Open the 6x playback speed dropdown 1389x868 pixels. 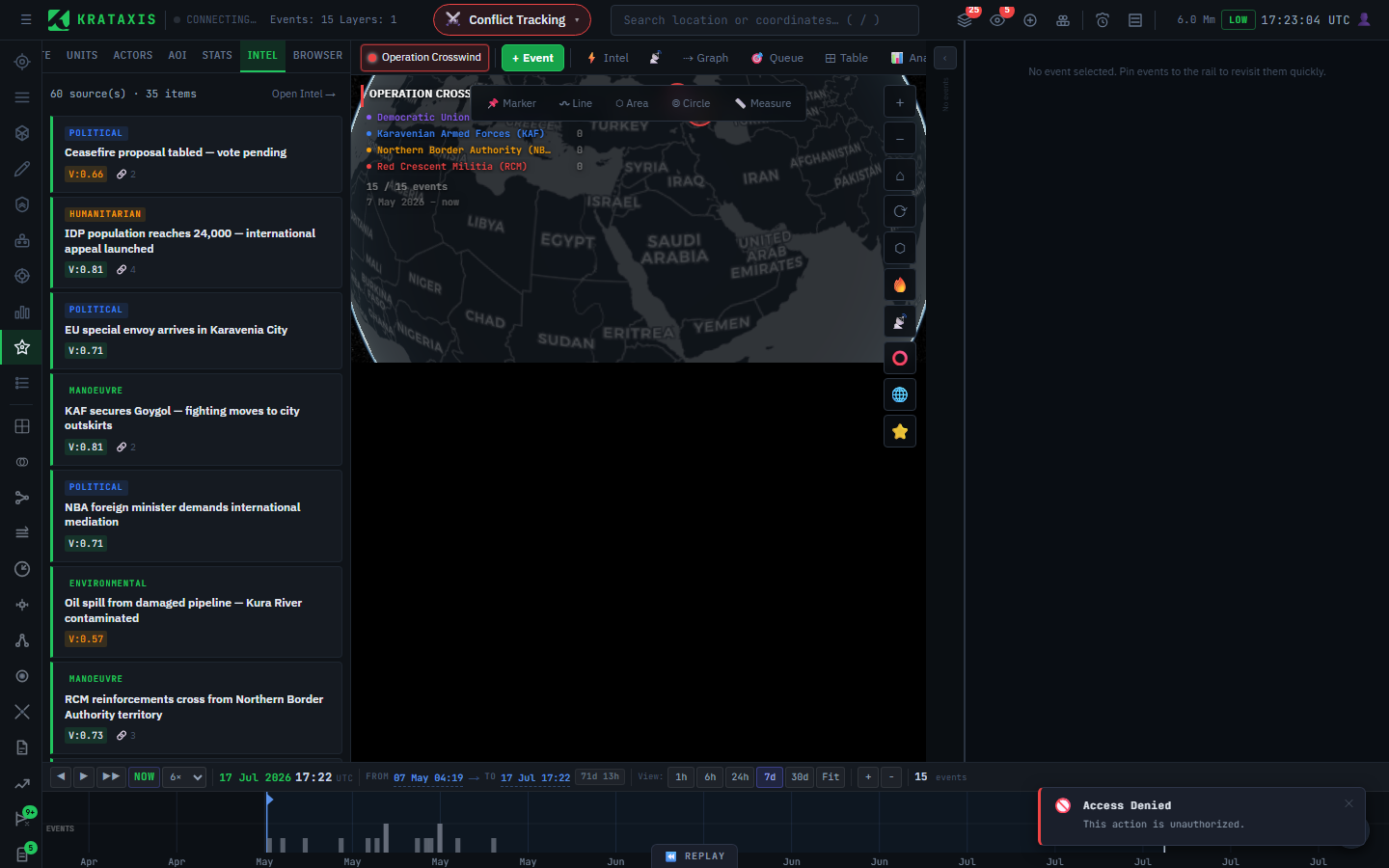coord(184,776)
